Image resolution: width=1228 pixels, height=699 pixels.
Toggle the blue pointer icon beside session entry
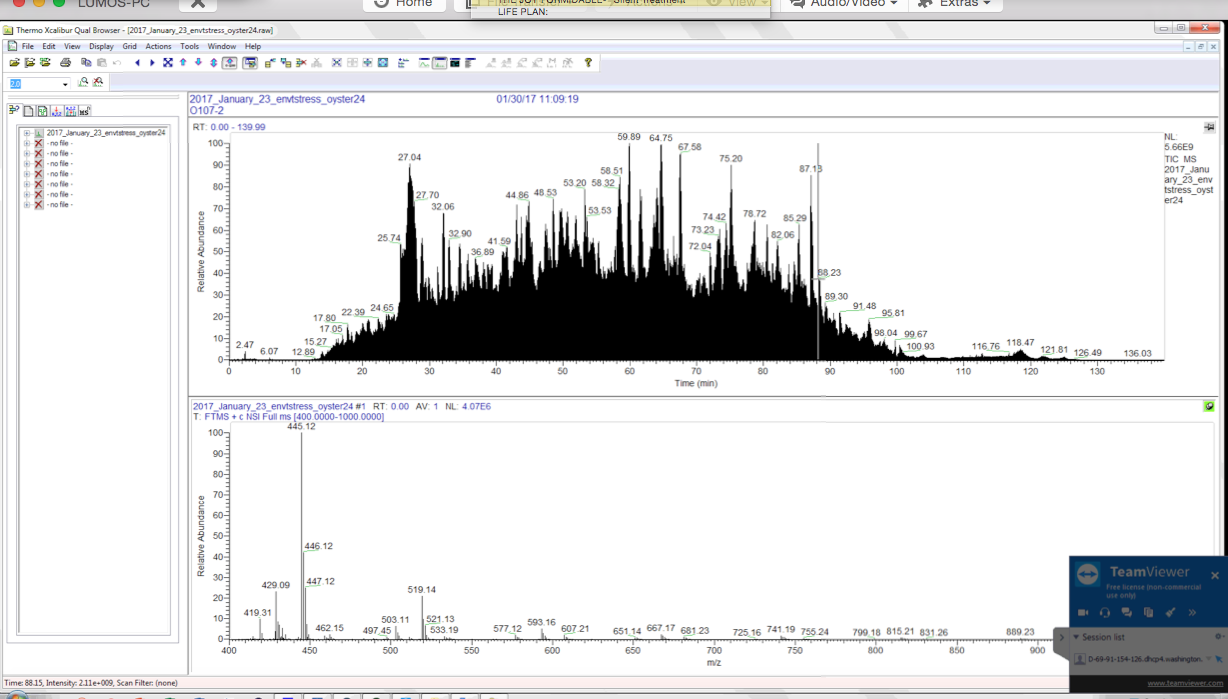[1219, 659]
